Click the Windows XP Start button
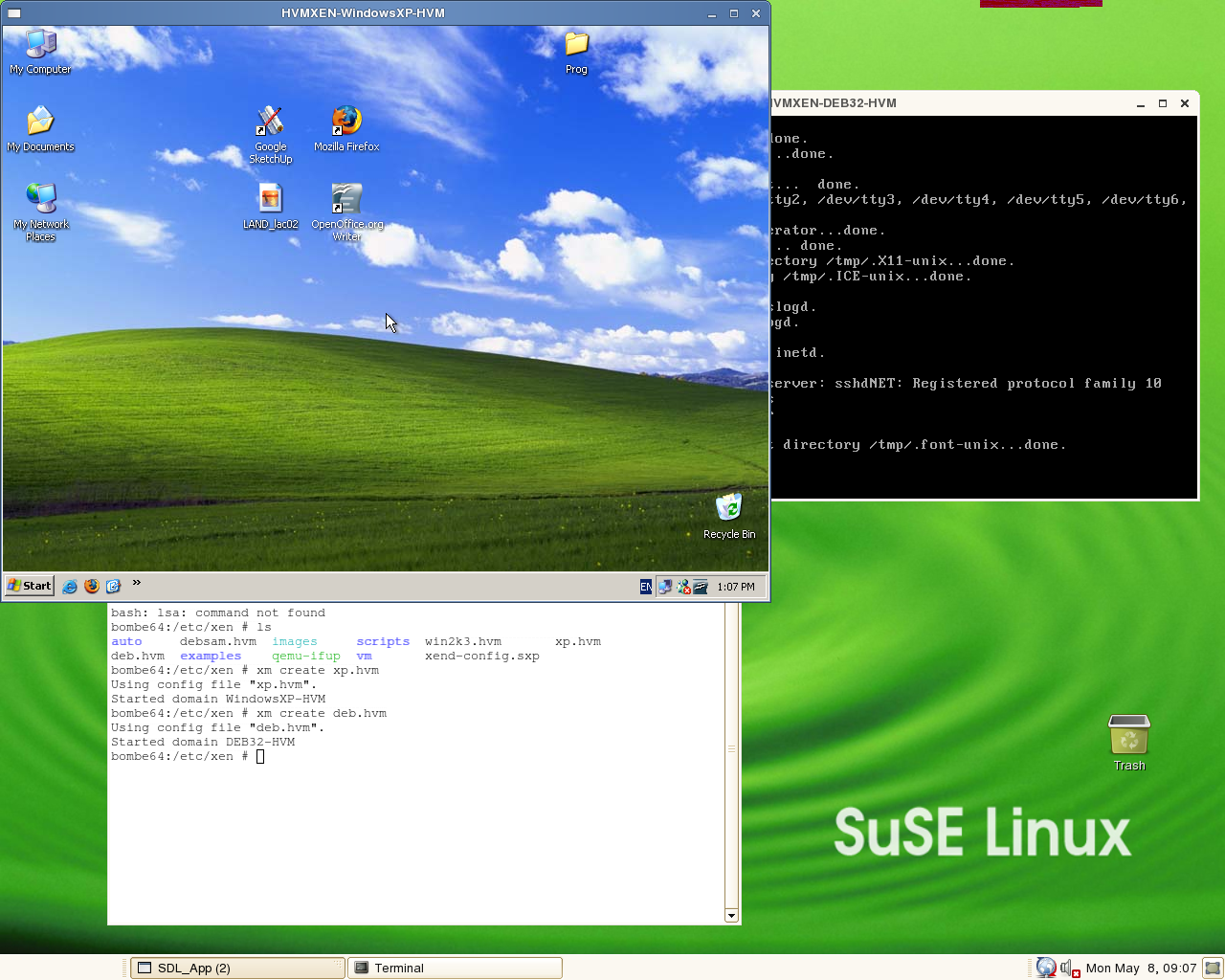Viewport: 1225px width, 980px height. pyautogui.click(x=30, y=586)
